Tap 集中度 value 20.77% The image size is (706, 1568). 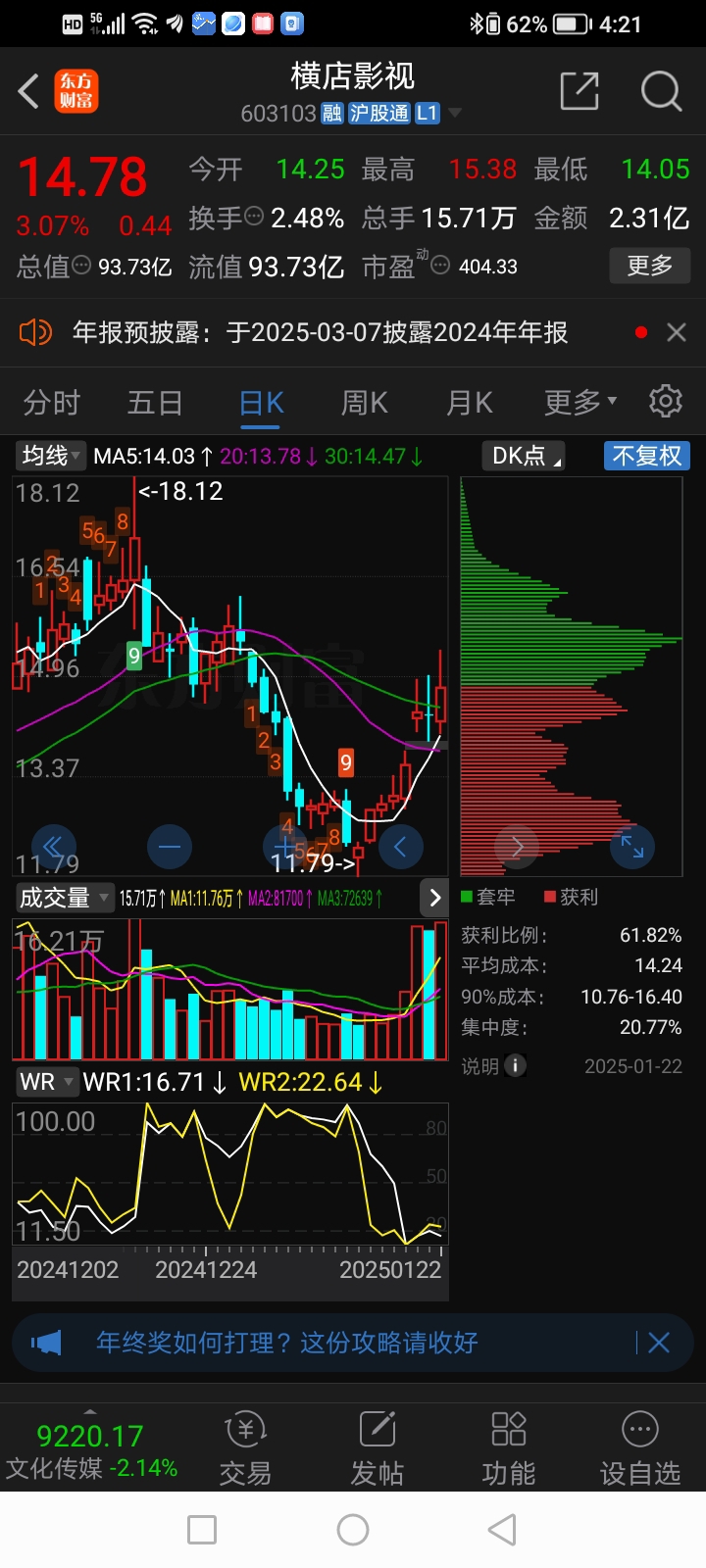pyautogui.click(x=650, y=1027)
